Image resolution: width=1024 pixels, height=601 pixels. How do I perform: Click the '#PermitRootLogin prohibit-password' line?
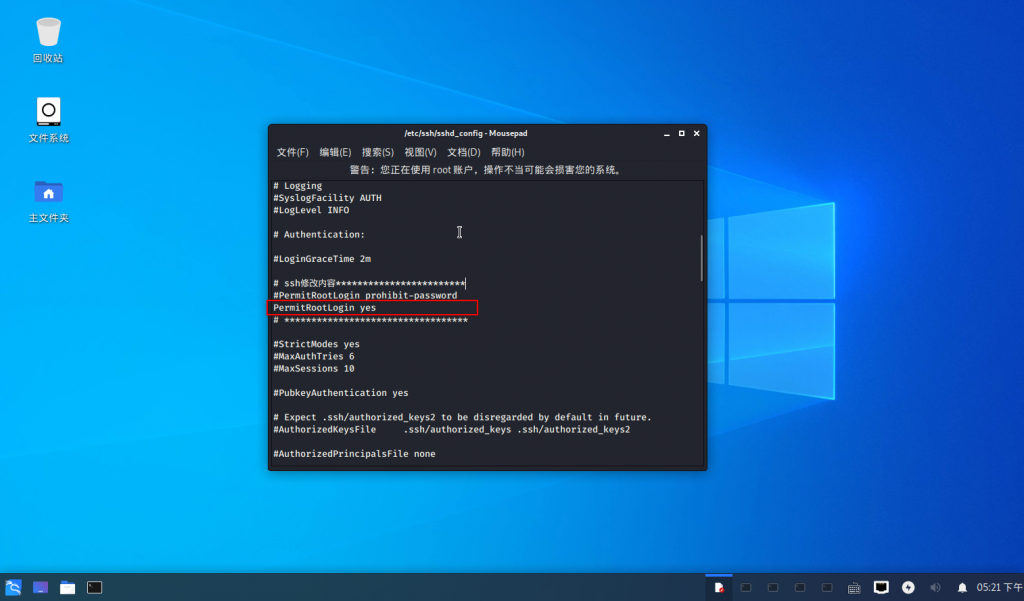tap(365, 295)
